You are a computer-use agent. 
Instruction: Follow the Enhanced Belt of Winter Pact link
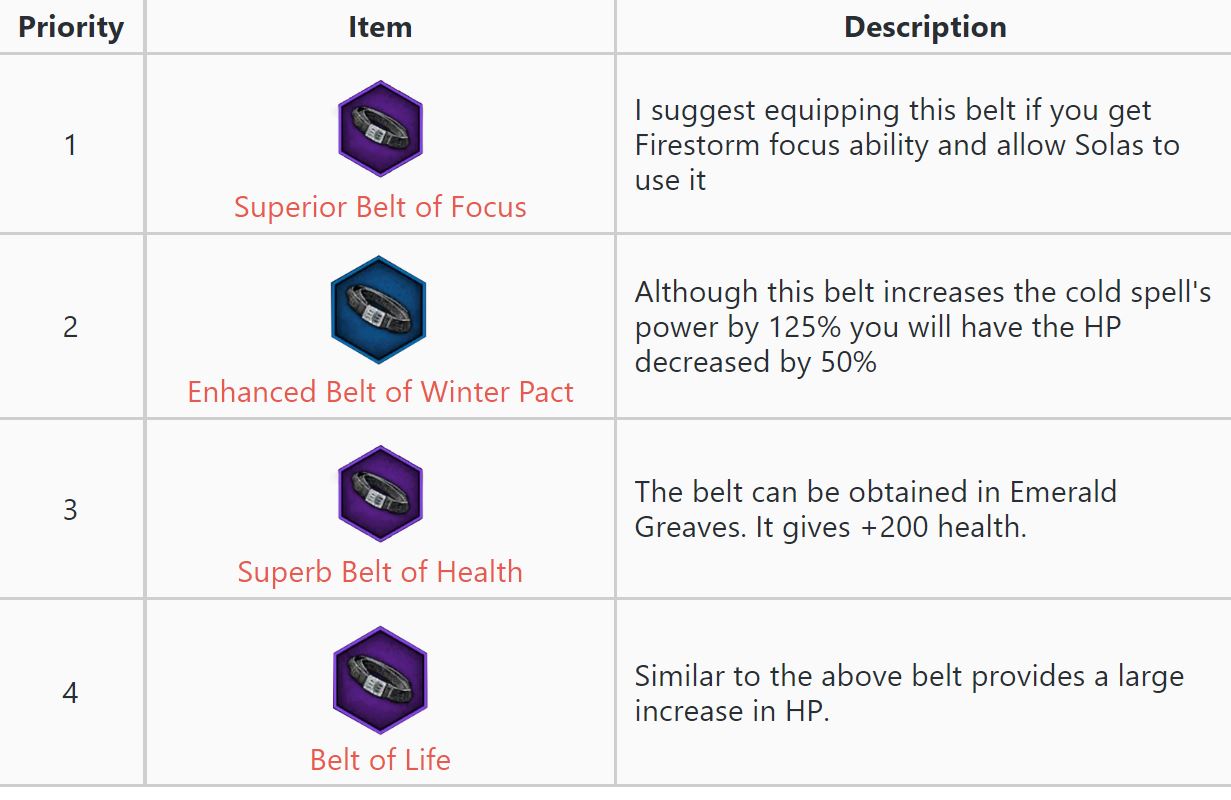(x=380, y=391)
